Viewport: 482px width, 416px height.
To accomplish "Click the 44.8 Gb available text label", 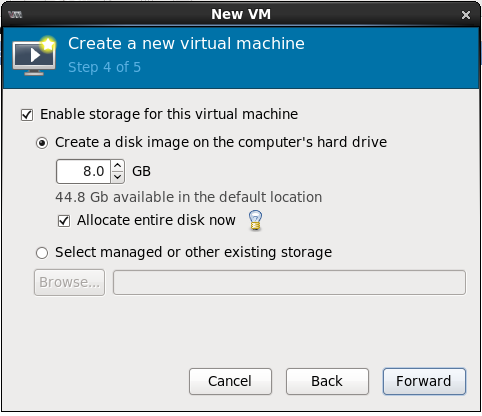I will pos(189,197).
